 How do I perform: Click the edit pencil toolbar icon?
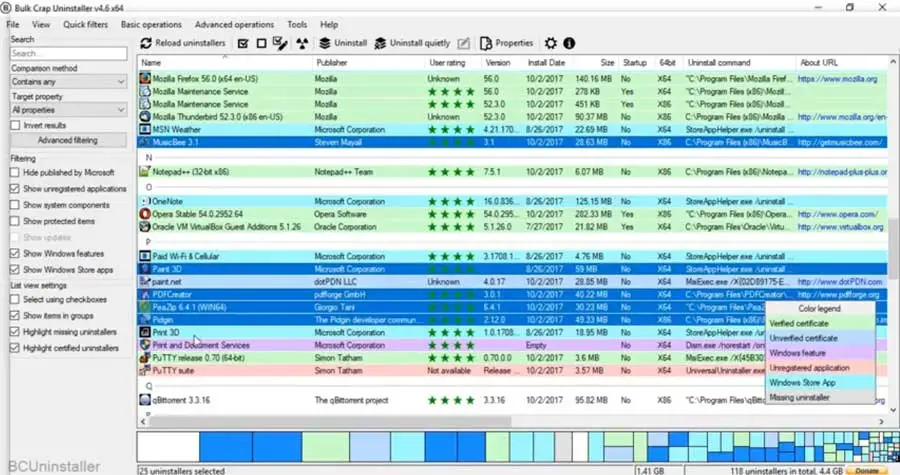464,43
